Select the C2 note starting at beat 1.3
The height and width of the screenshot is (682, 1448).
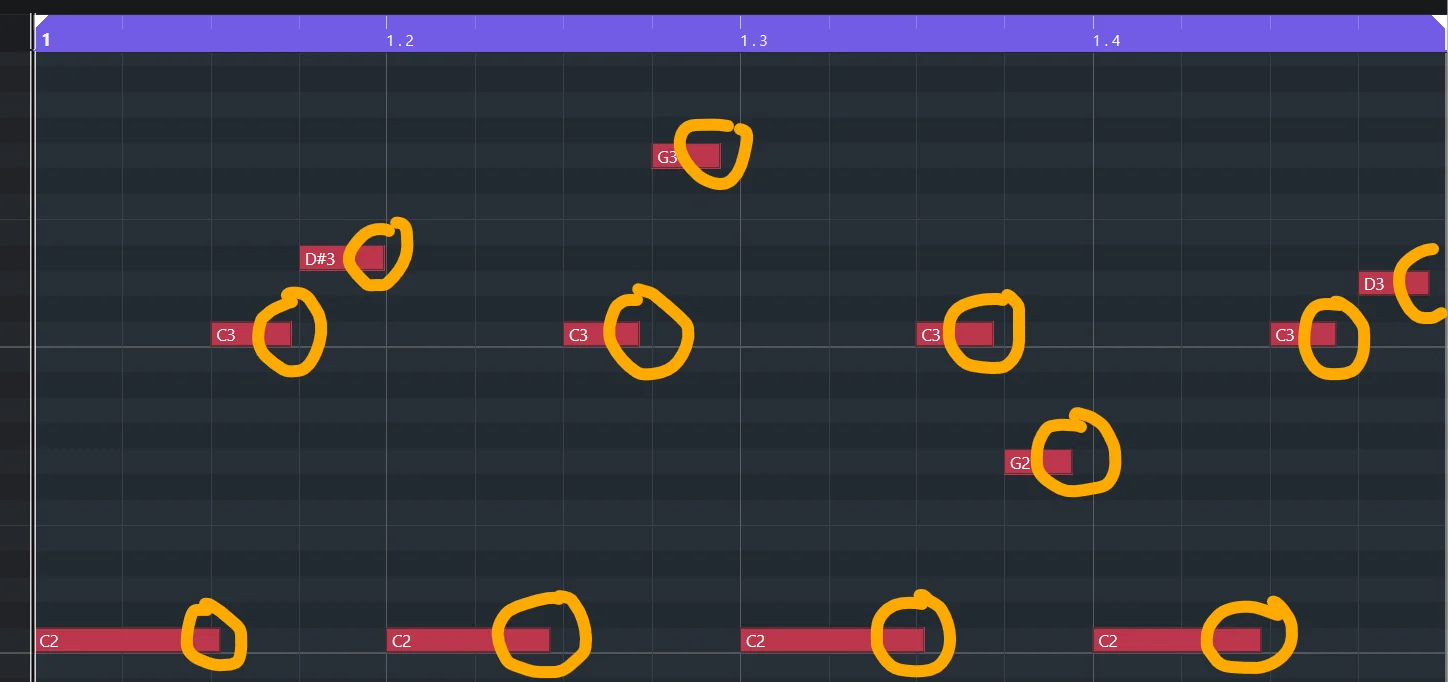(x=832, y=640)
